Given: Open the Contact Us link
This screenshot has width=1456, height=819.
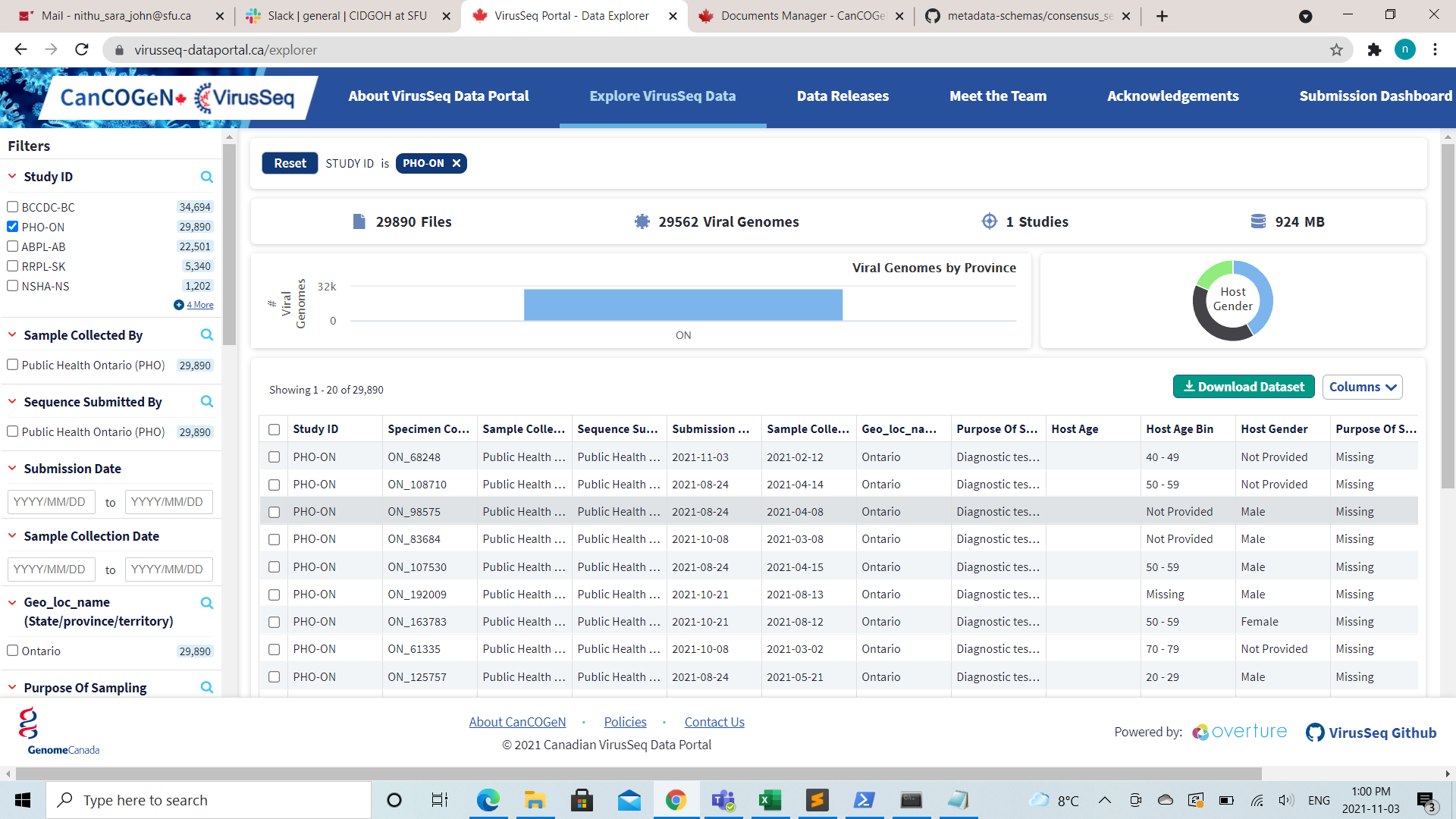Looking at the screenshot, I should click(714, 721).
